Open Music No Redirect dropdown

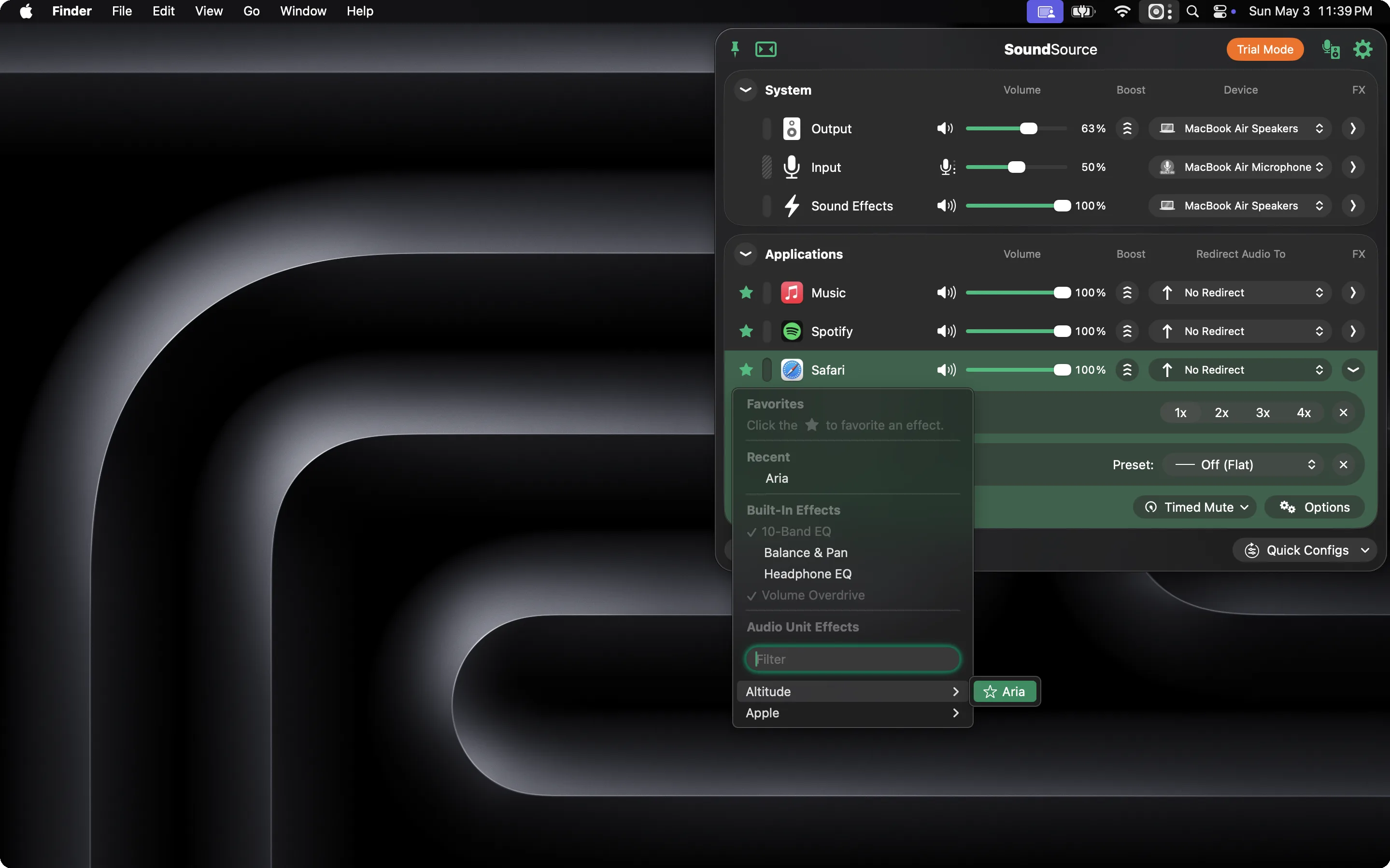[1240, 293]
